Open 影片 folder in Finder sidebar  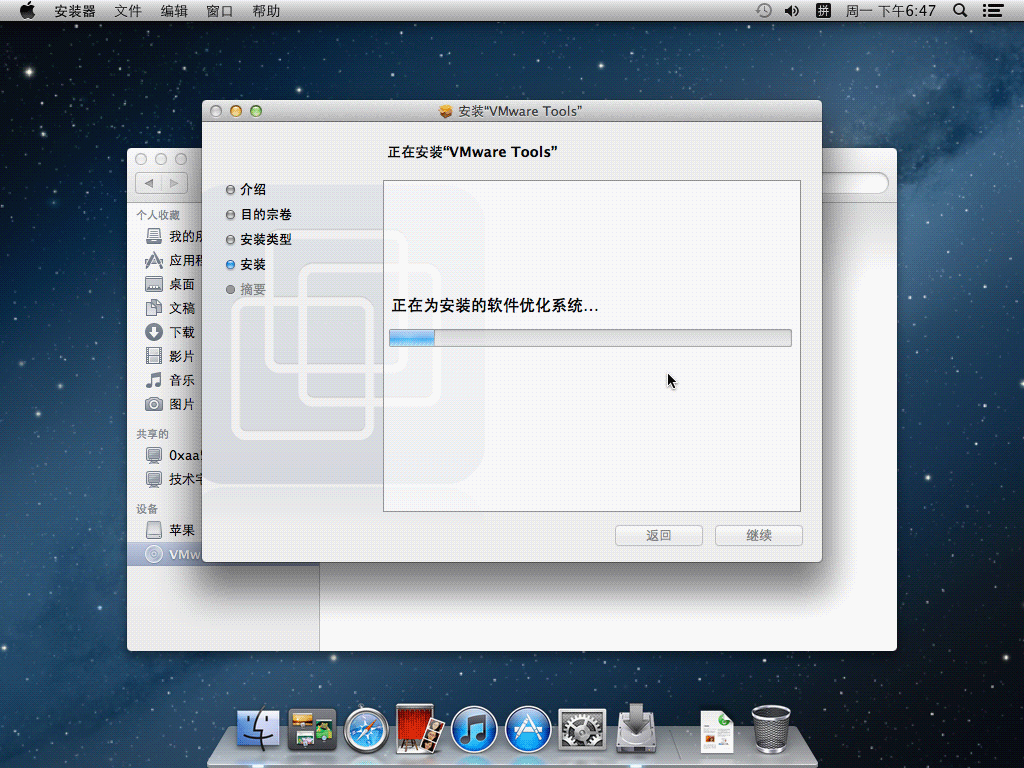pos(170,356)
